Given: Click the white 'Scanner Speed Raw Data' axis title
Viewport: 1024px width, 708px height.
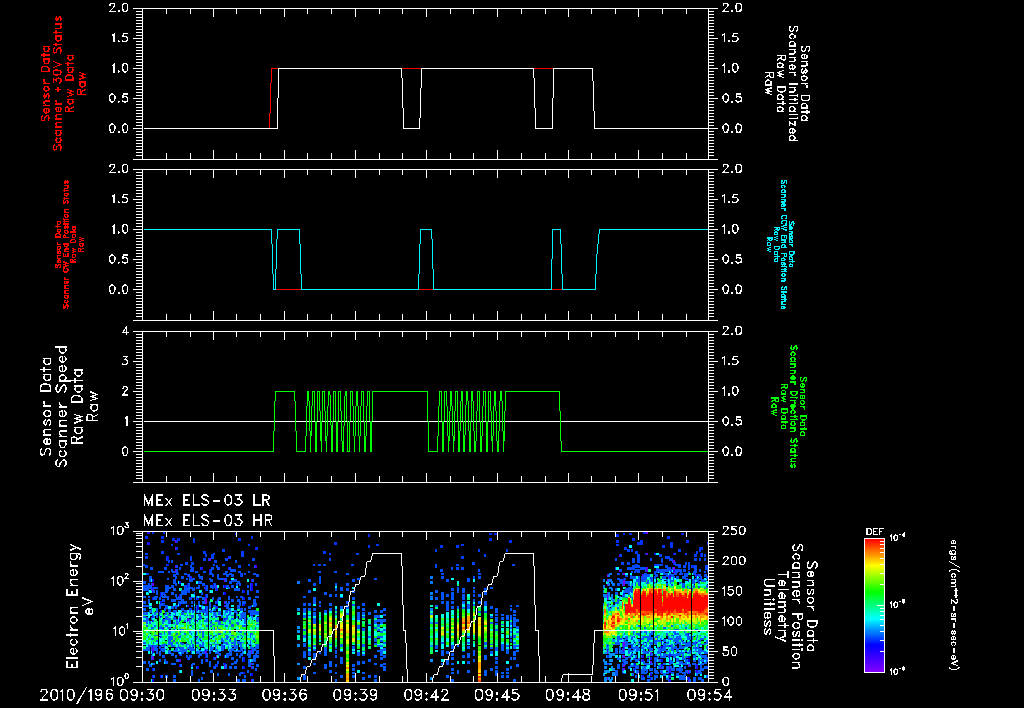Looking at the screenshot, I should 69,406.
